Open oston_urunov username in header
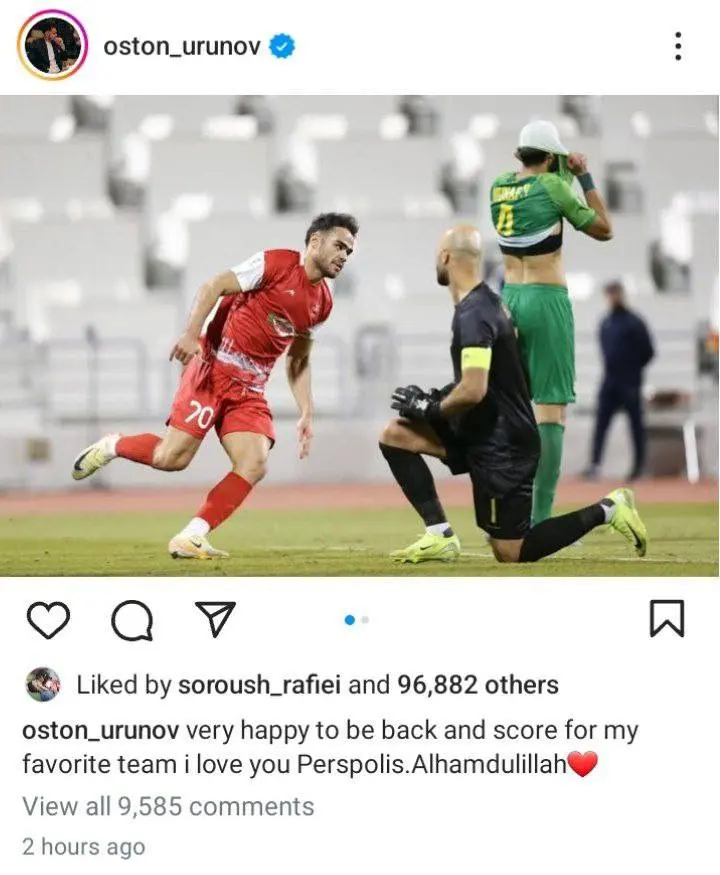Viewport: 720px width, 875px height. pos(182,46)
